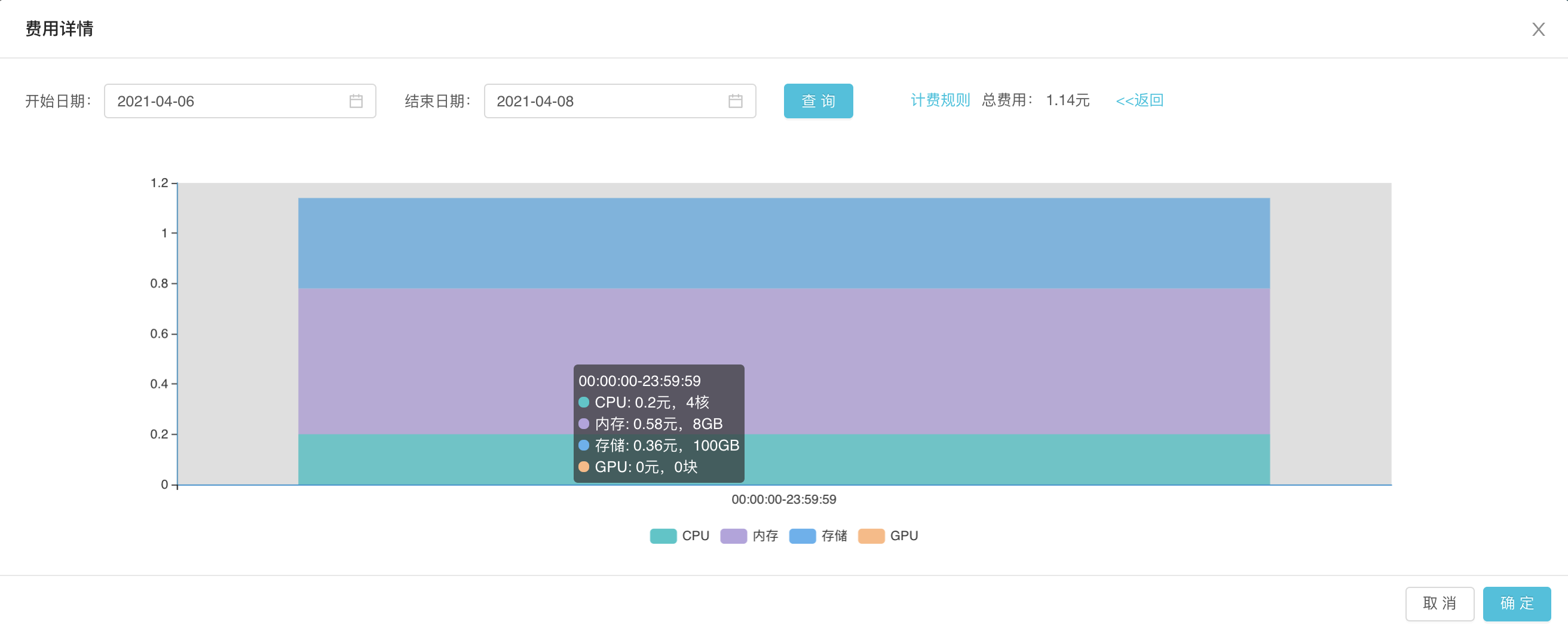Toggle CPU series in chart legend
Viewport: 1568px width, 631px height.
click(679, 535)
